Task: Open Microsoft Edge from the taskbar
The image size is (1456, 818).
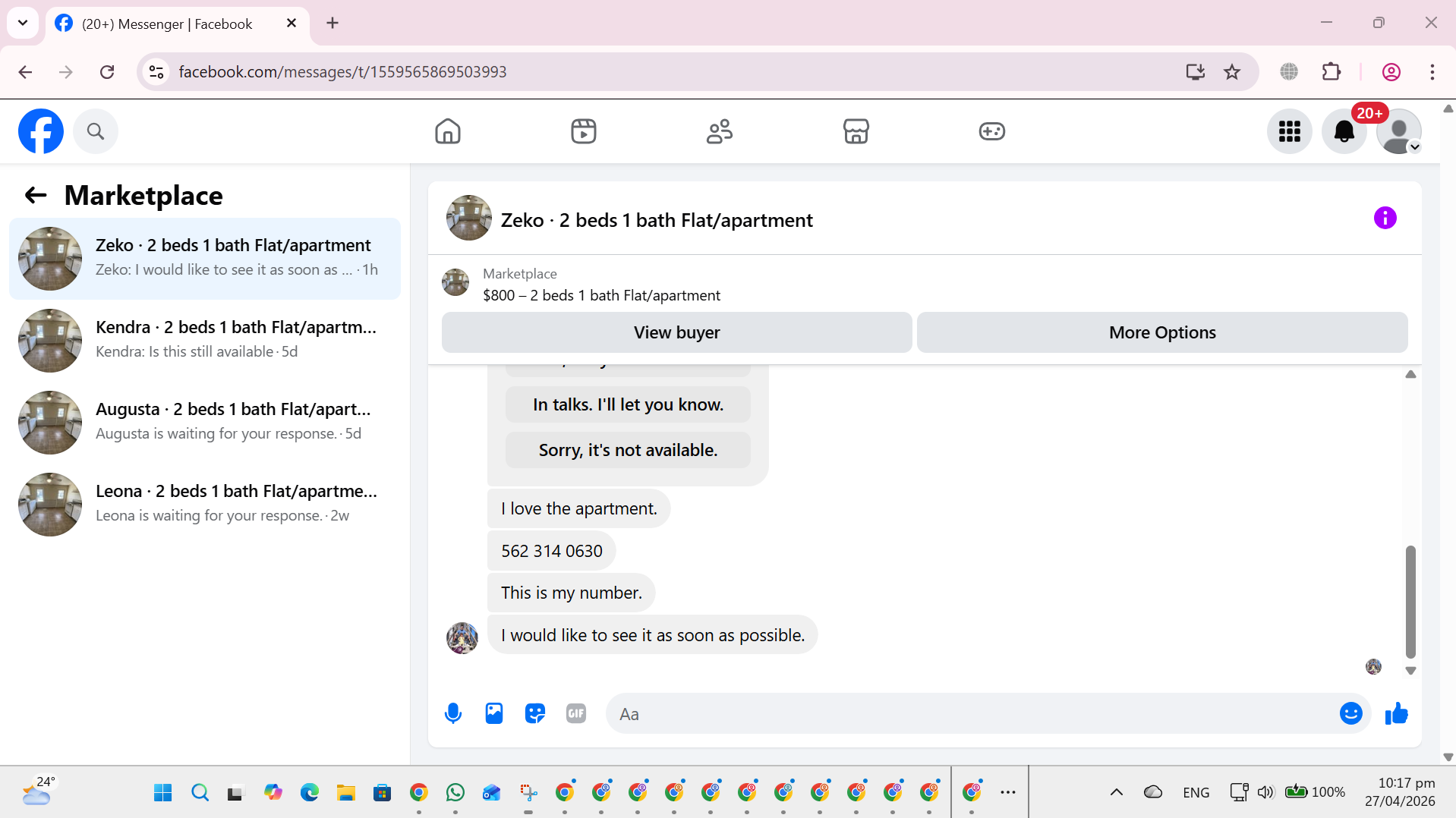Action: 310,793
